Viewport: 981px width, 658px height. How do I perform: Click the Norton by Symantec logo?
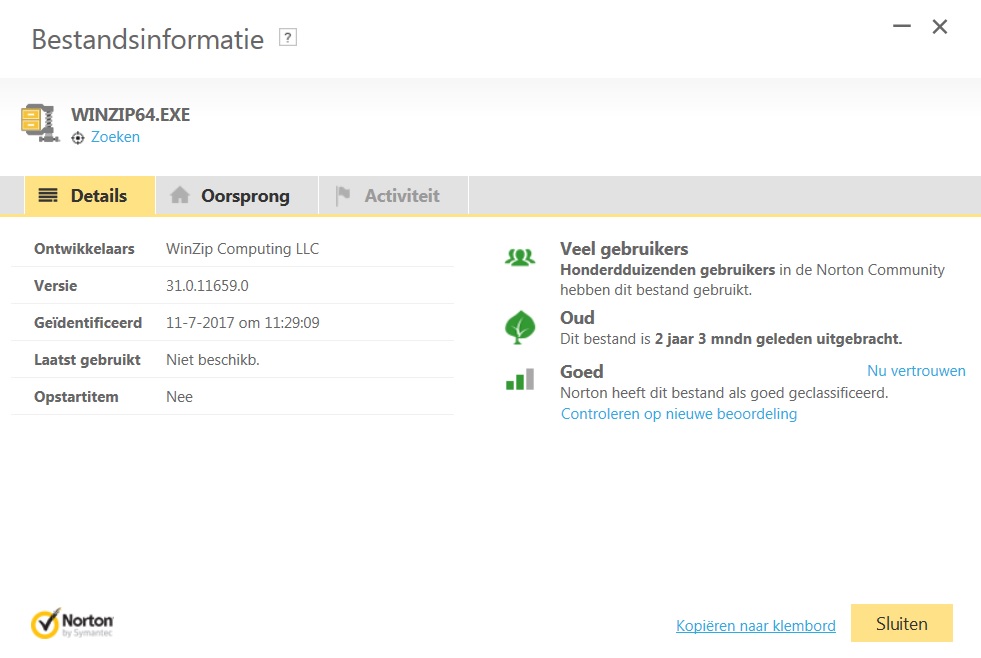72,622
